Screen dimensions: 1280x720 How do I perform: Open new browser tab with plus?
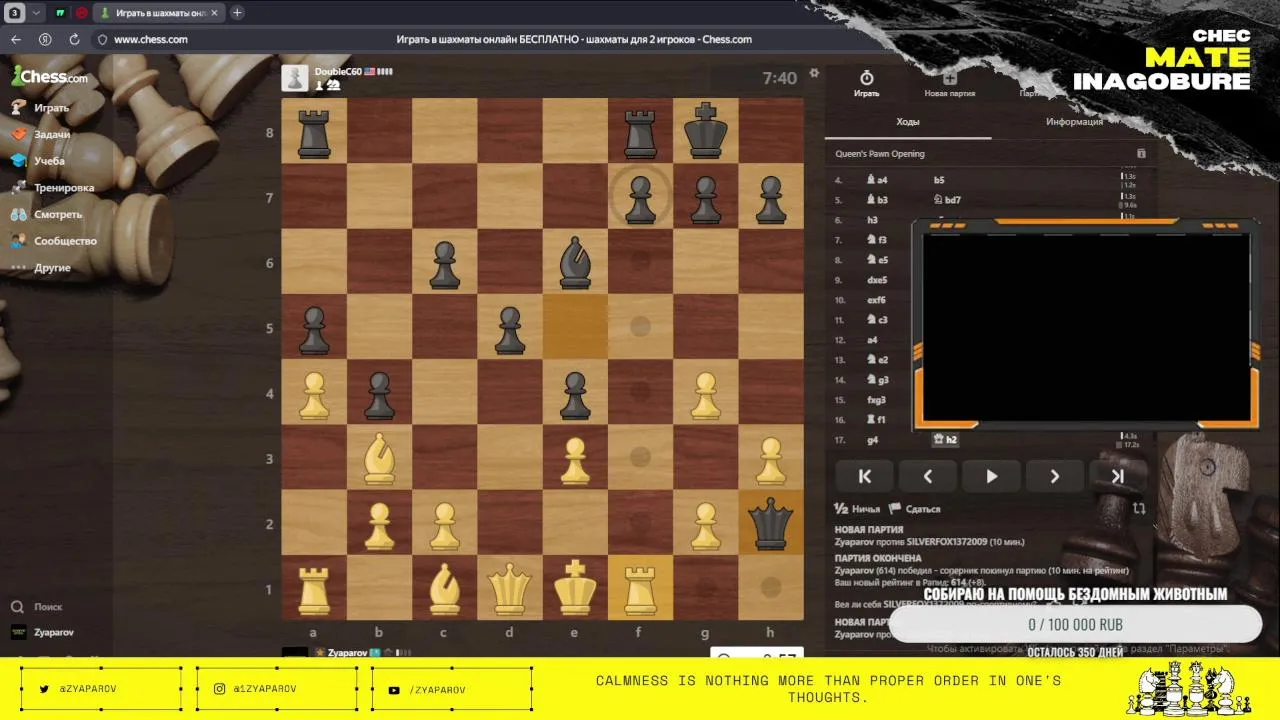click(237, 13)
